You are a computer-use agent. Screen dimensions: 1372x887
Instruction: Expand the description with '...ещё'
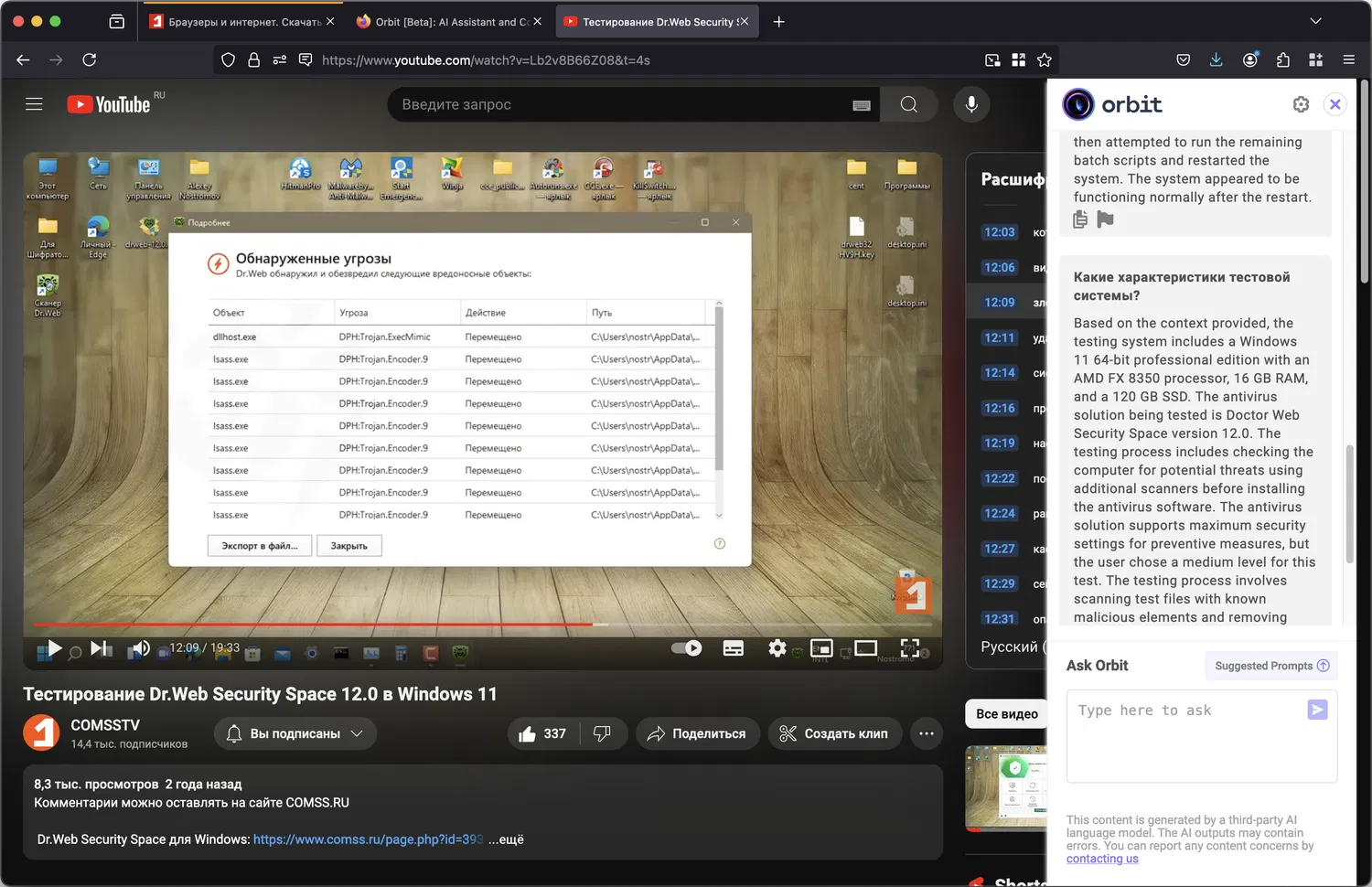click(506, 839)
